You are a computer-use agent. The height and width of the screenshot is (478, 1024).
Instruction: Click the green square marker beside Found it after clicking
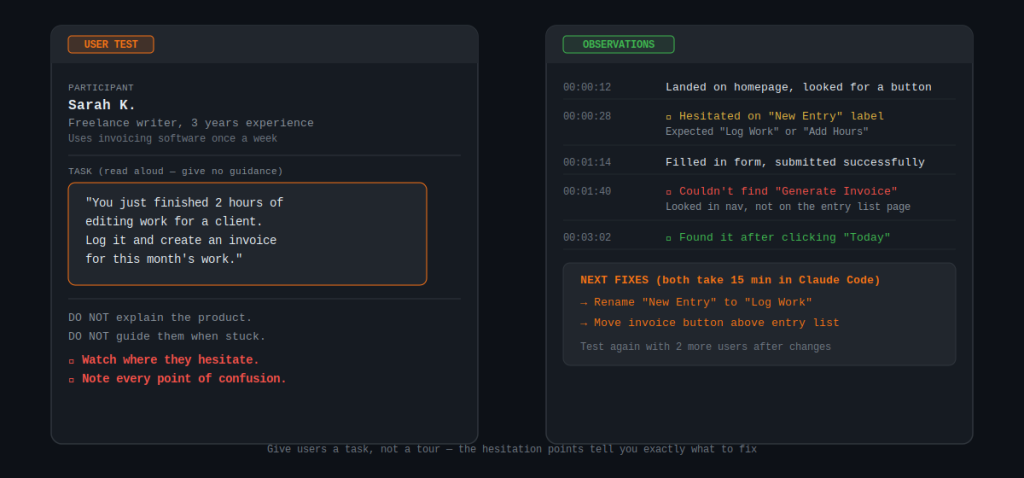coord(669,238)
